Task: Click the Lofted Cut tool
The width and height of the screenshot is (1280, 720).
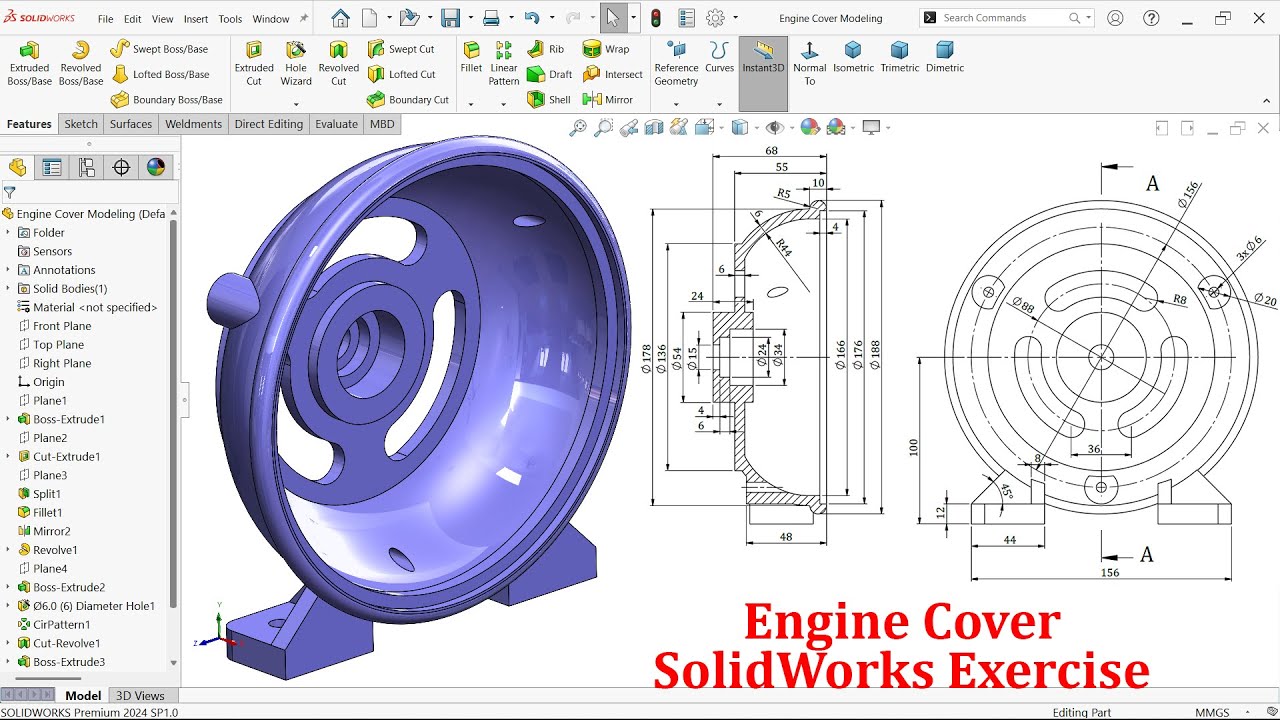Action: [x=401, y=74]
